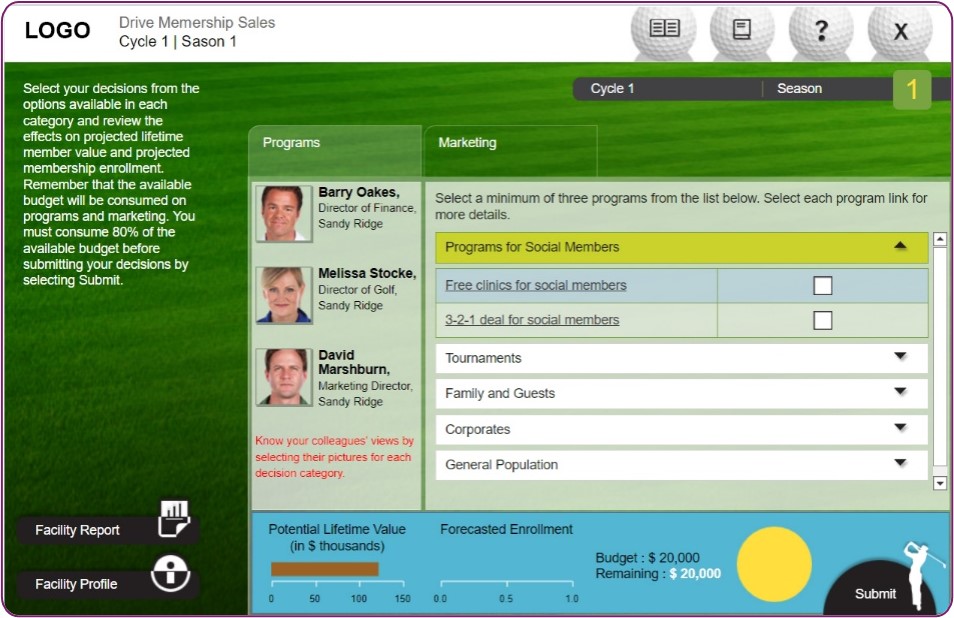Click the David Marshburn name text
Viewport: 954px width, 618px height.
tap(354, 363)
